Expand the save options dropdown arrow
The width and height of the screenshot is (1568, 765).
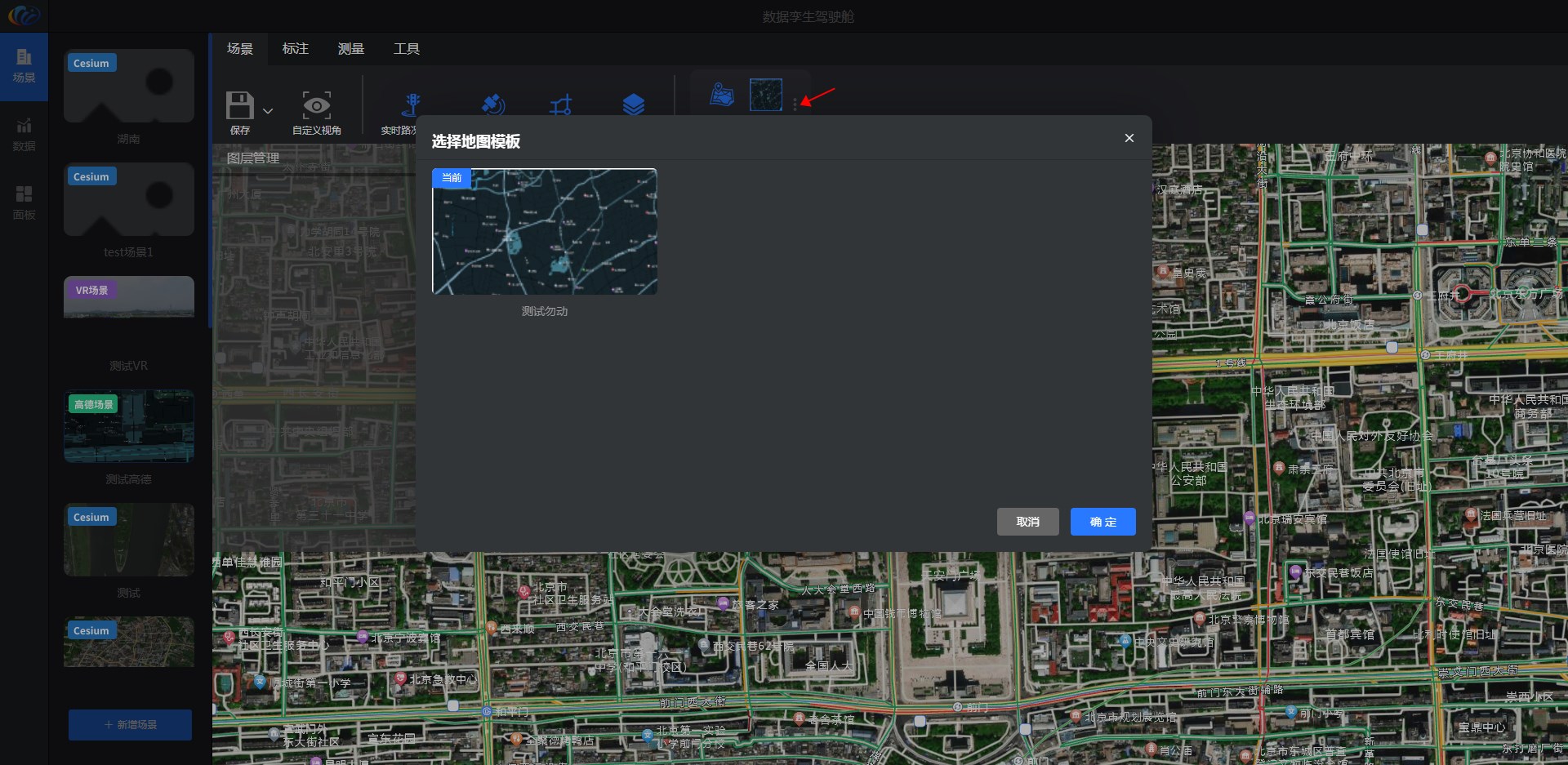tap(268, 110)
